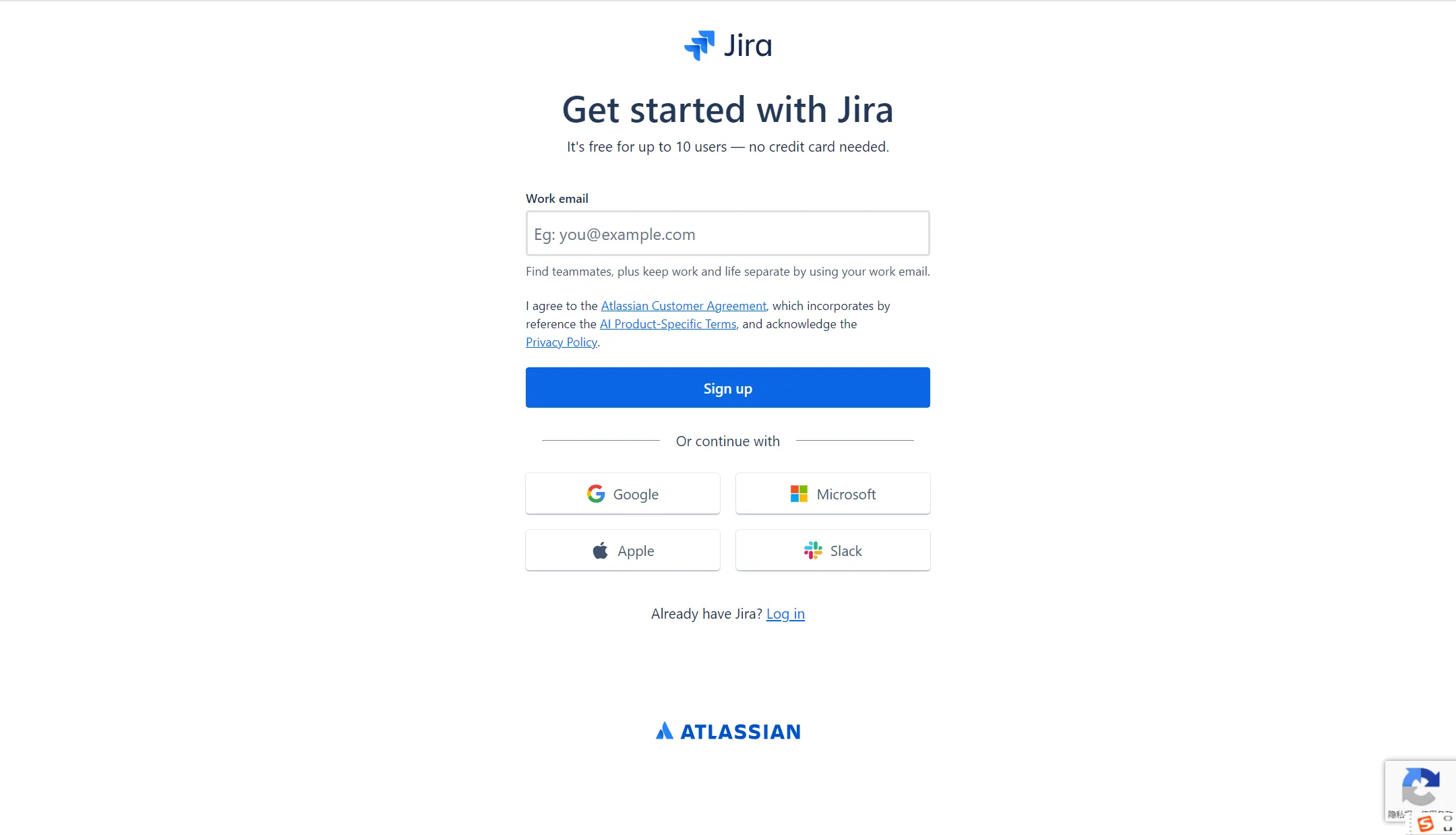1456x835 pixels.
Task: Continue sign-up with Microsoft account
Action: [x=833, y=493]
